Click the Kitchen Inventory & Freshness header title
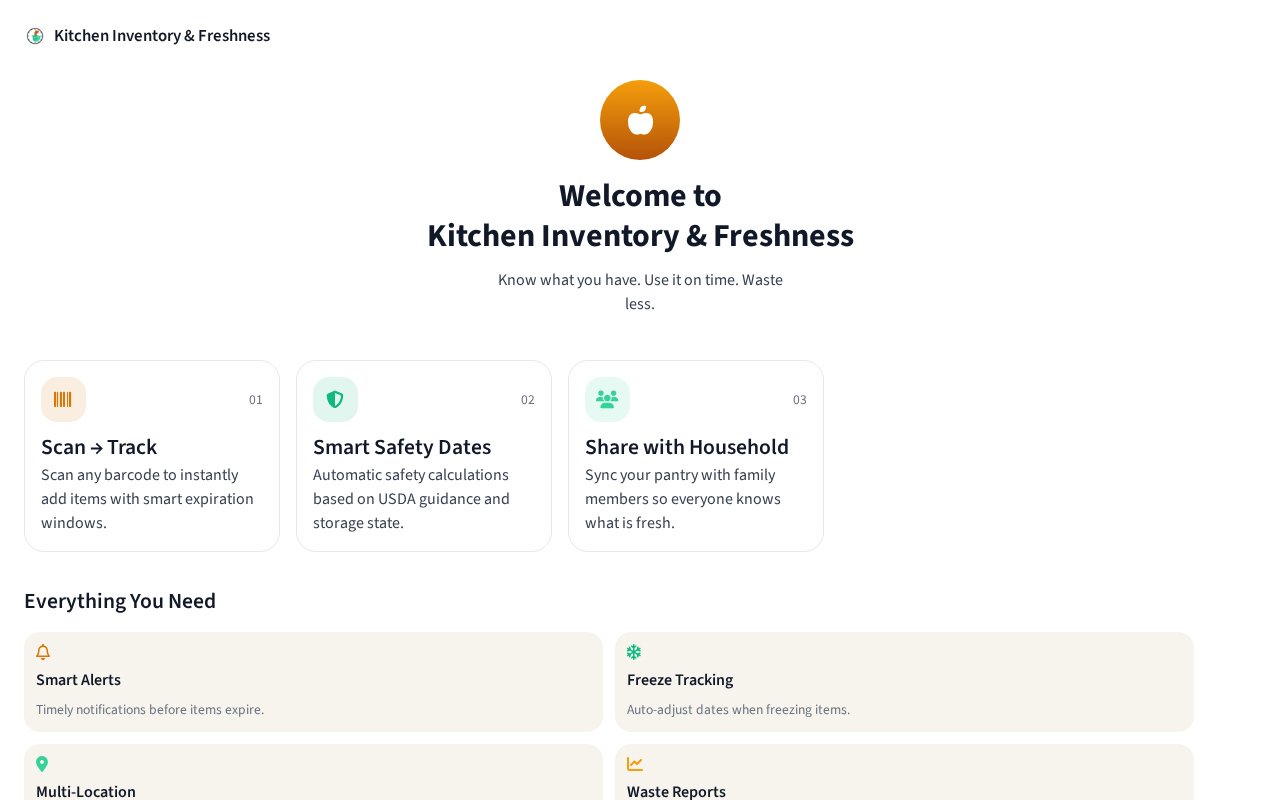 (162, 36)
